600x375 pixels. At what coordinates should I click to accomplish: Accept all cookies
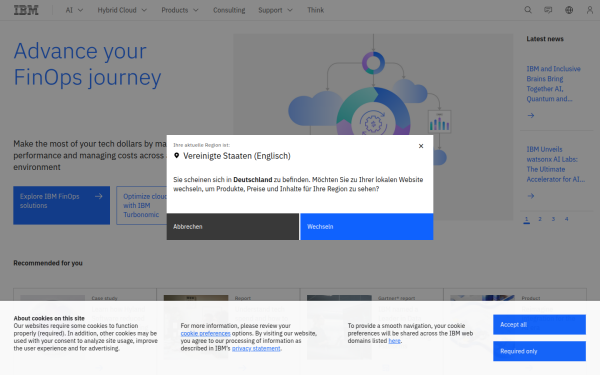539,324
